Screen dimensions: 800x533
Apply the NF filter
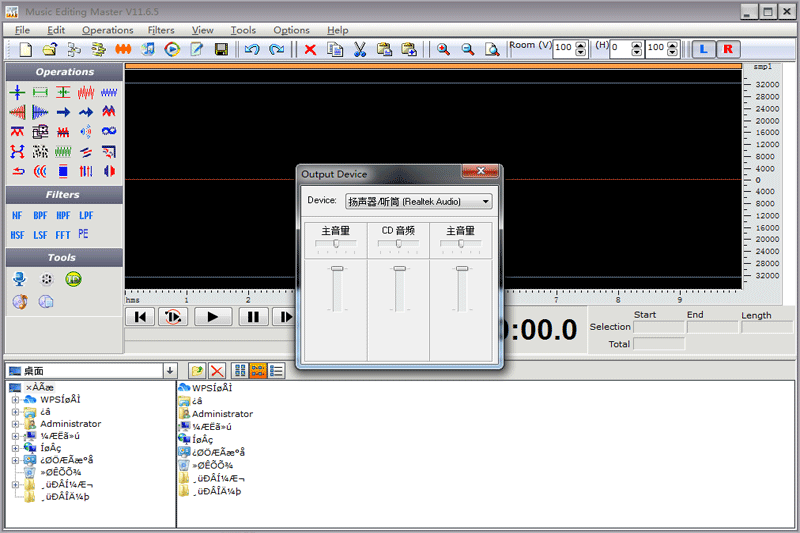(17, 215)
